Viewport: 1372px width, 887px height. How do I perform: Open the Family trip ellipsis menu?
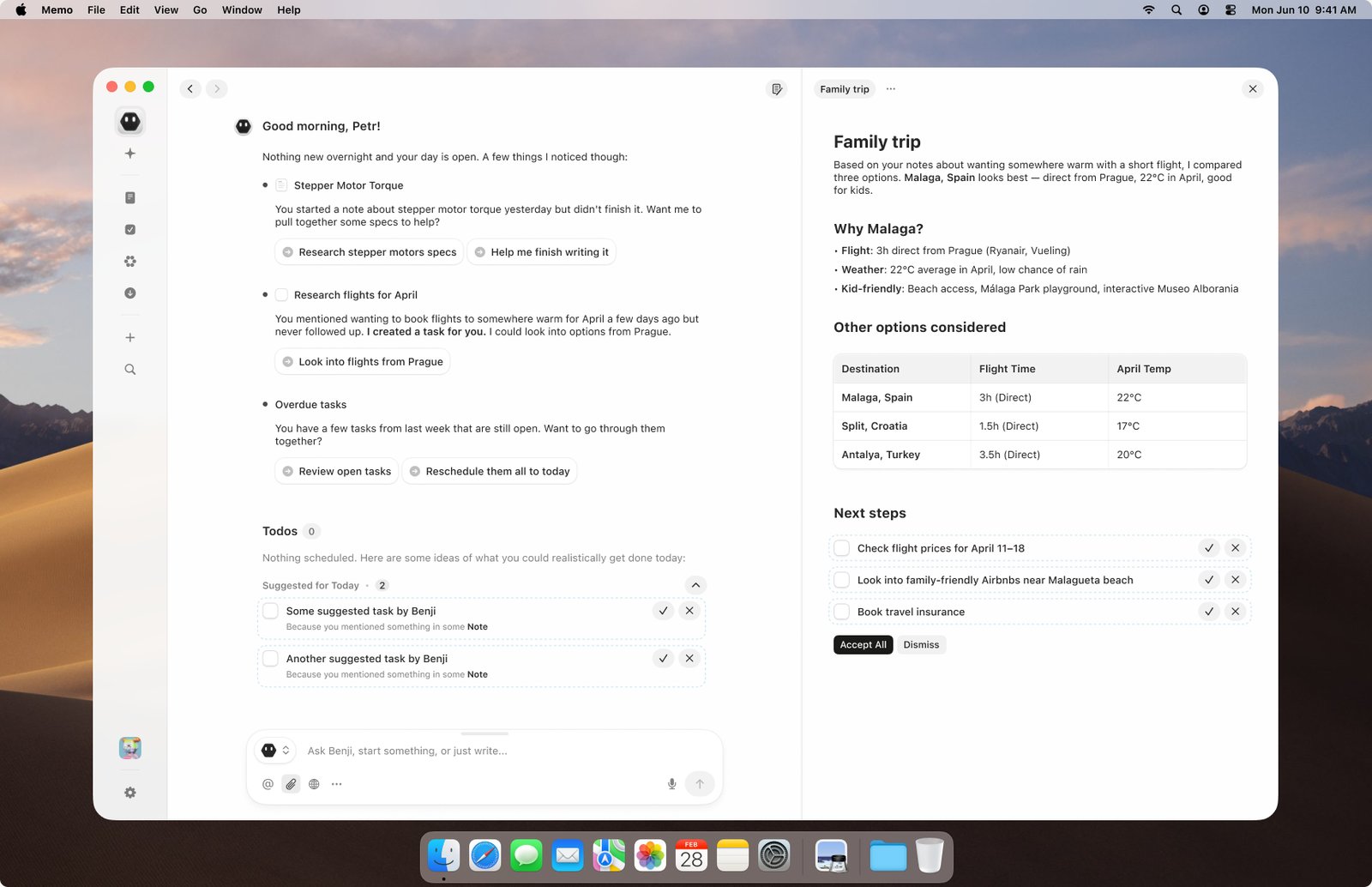pyautogui.click(x=891, y=89)
